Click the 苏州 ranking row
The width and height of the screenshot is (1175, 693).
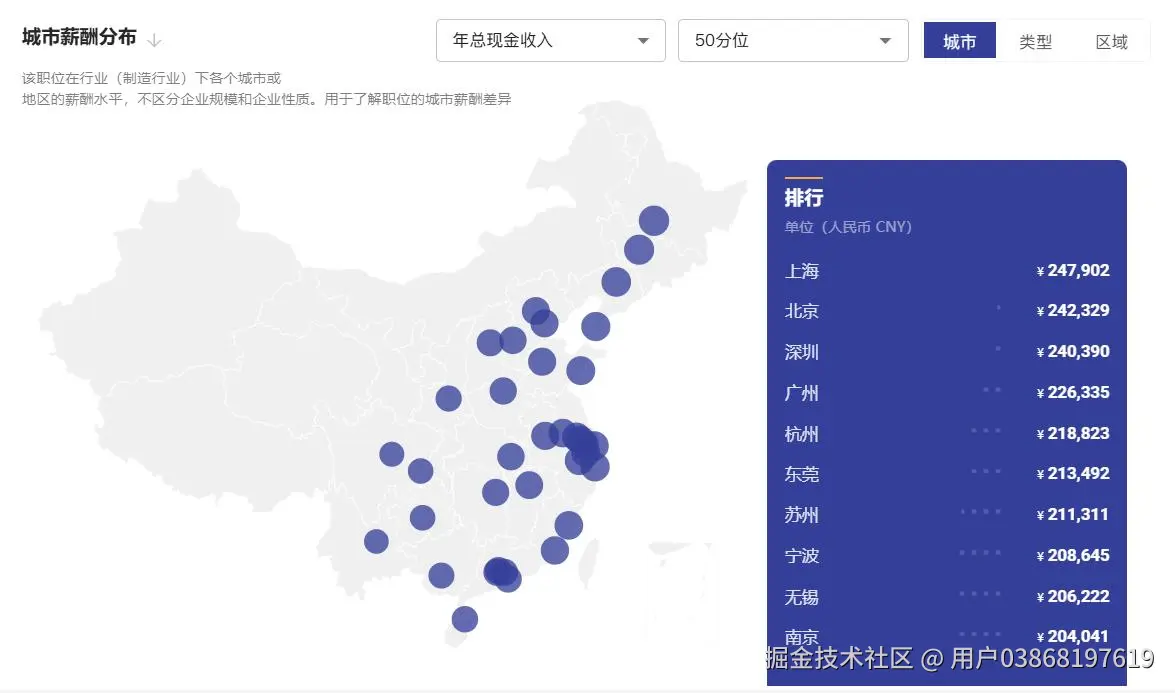tap(946, 515)
